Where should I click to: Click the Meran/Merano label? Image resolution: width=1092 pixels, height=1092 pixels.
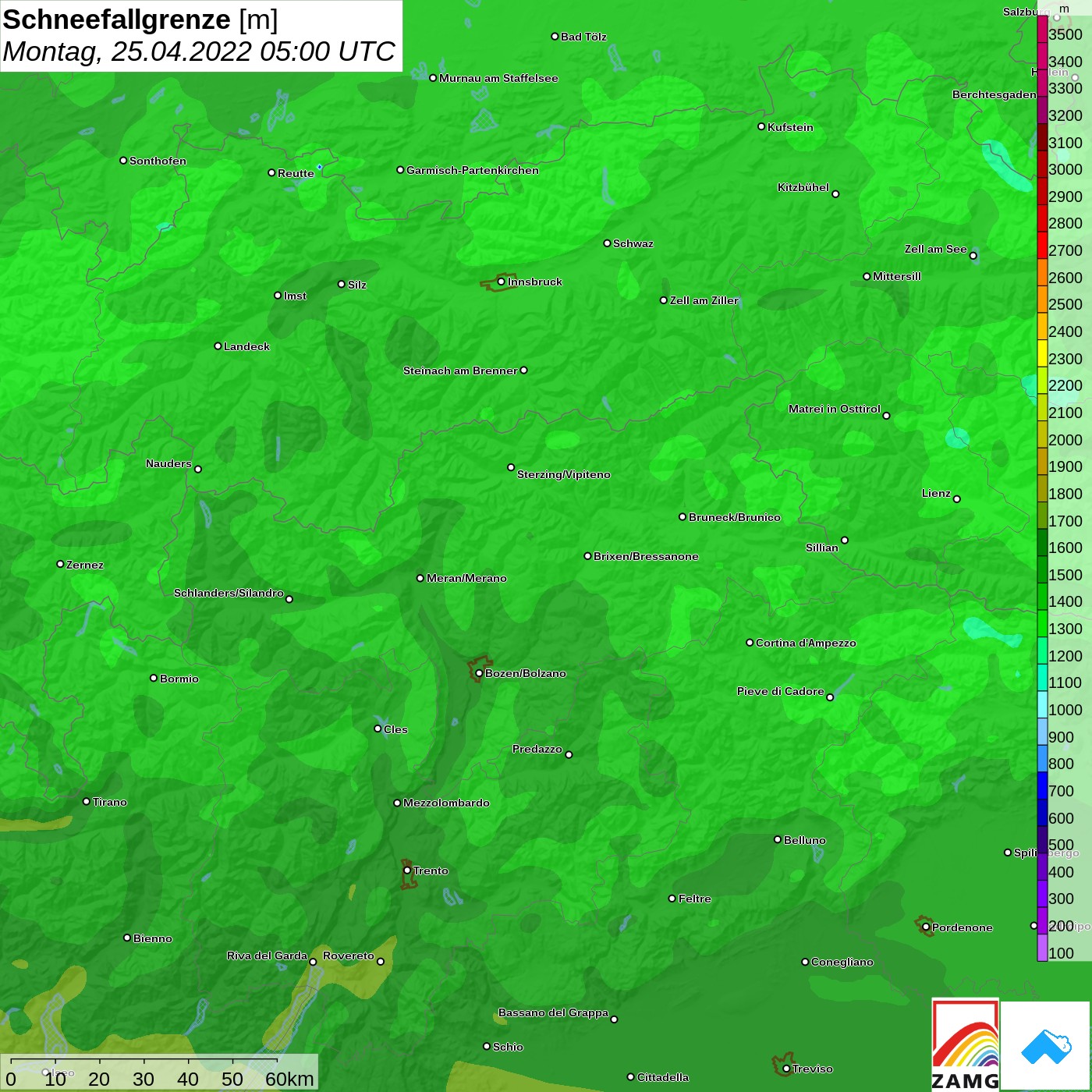pos(466,578)
